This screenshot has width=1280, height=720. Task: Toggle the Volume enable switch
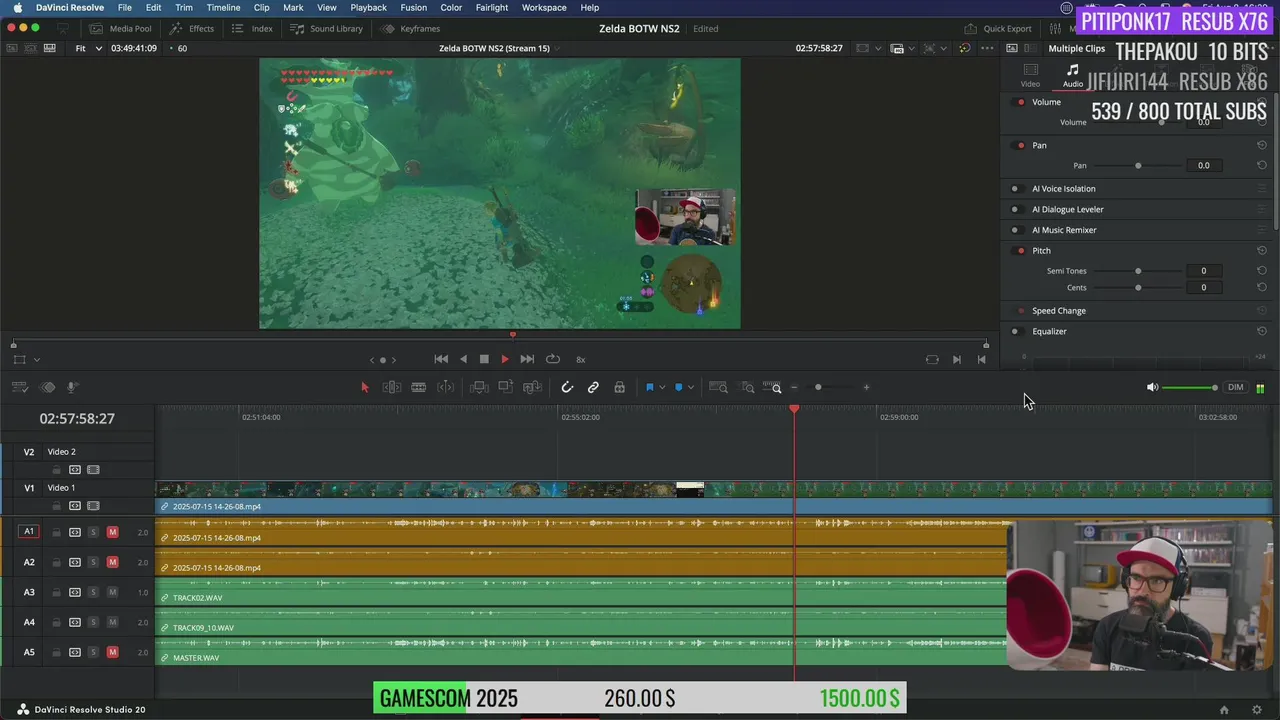pos(1021,102)
